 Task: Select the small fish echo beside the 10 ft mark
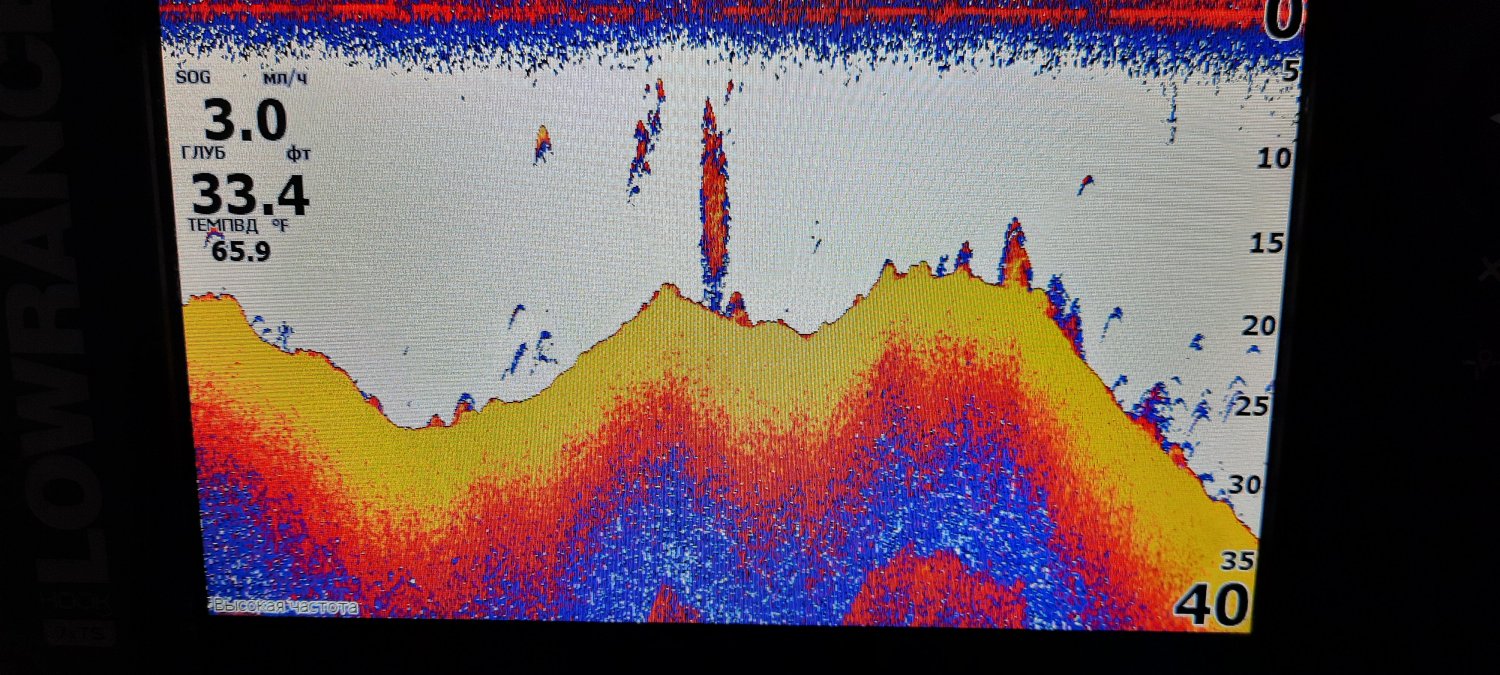[x=1085, y=183]
